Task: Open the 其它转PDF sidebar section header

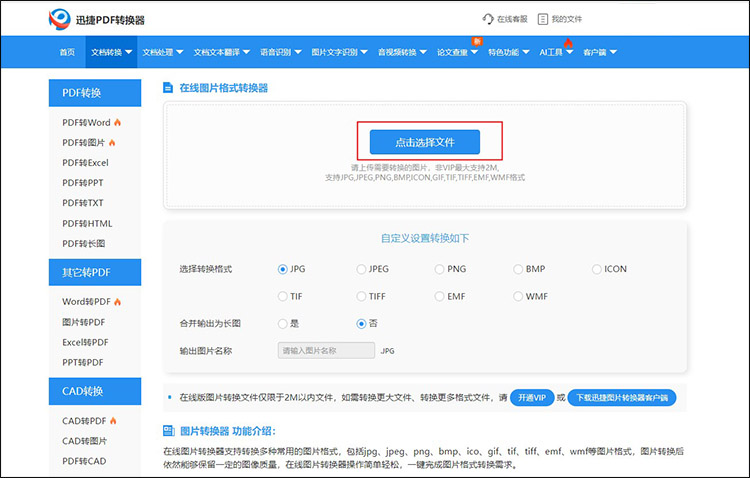Action: (95, 272)
